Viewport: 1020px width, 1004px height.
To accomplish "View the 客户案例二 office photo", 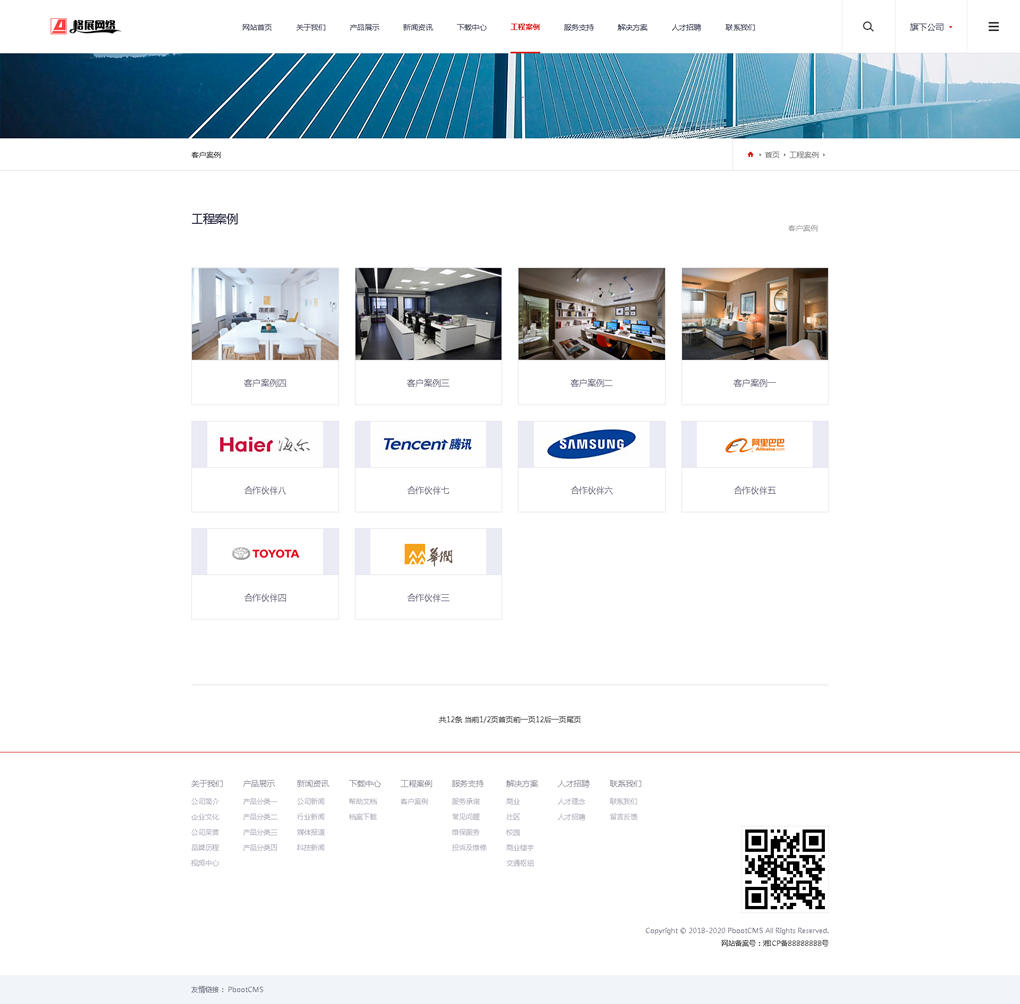I will click(x=591, y=314).
